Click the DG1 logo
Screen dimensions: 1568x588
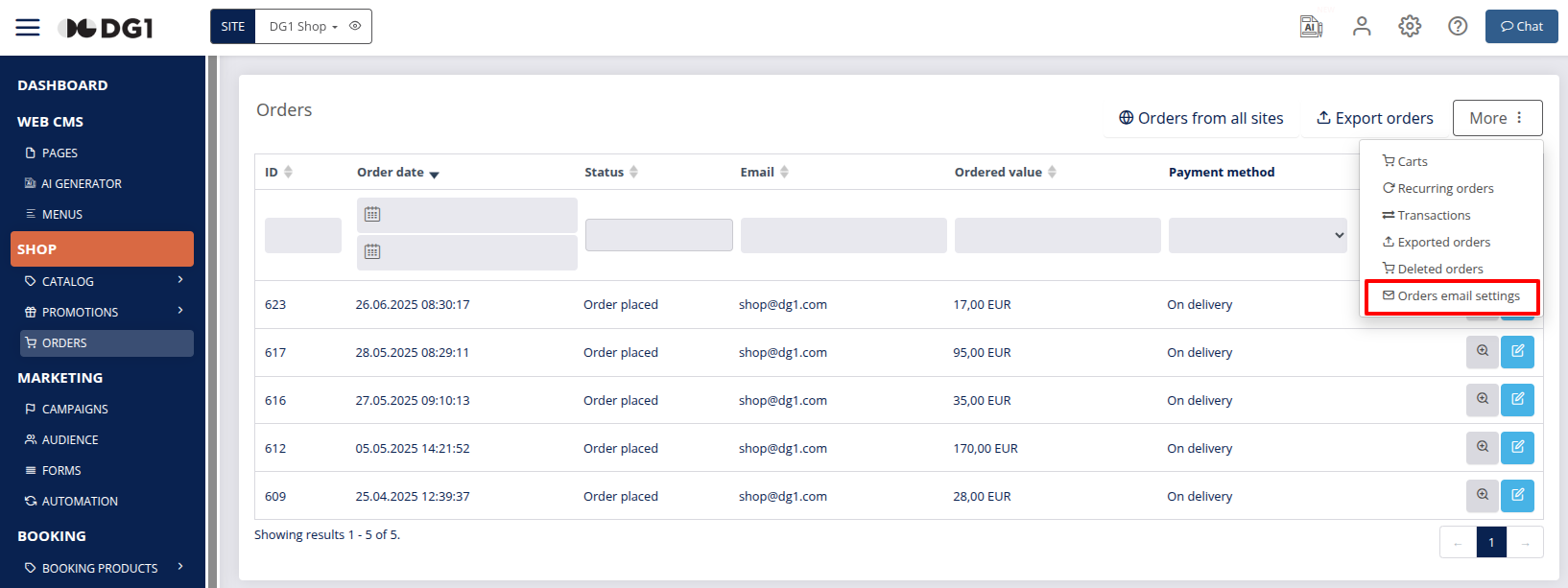(x=106, y=28)
